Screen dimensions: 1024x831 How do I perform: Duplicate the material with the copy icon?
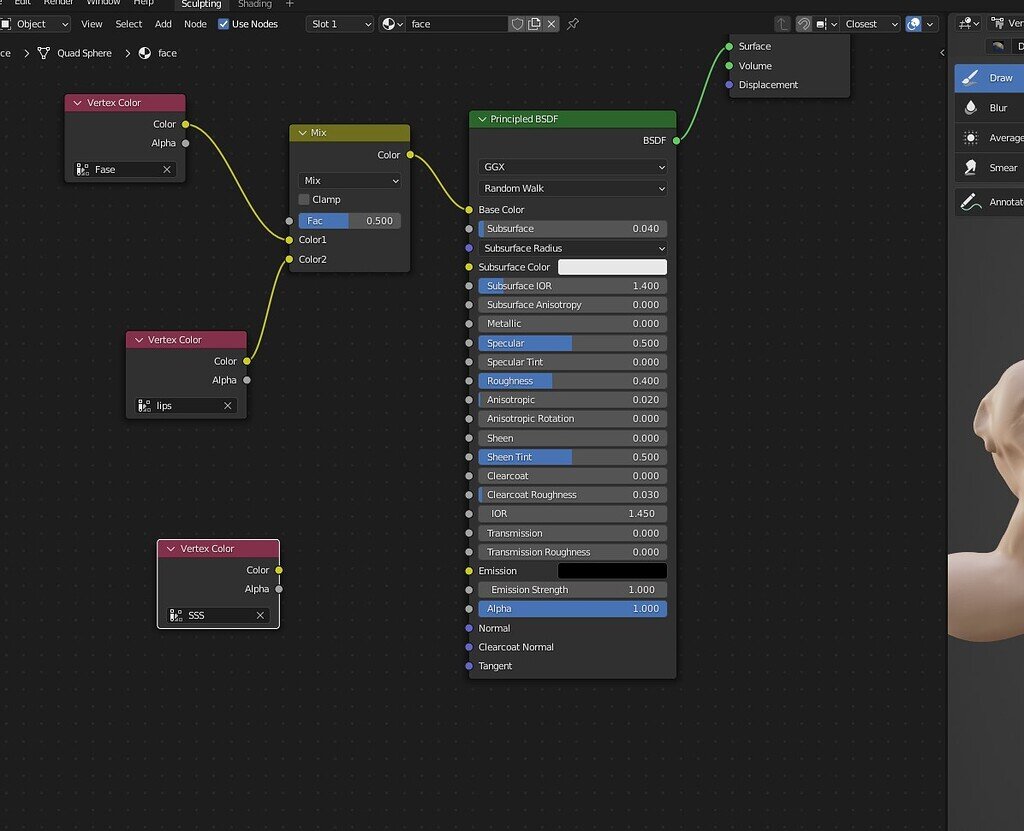coord(536,23)
